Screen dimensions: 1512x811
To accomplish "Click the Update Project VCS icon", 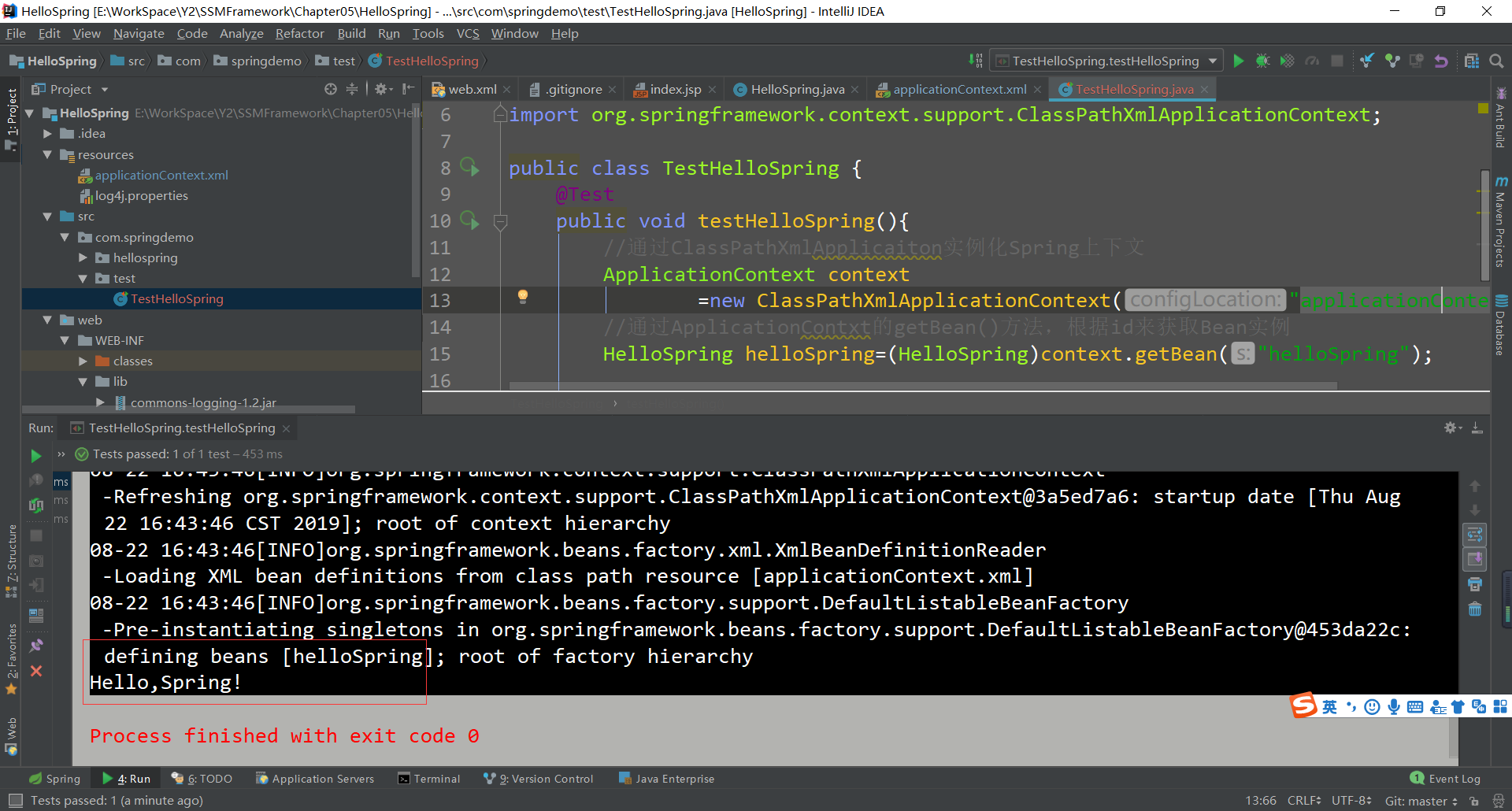I will (1367, 61).
